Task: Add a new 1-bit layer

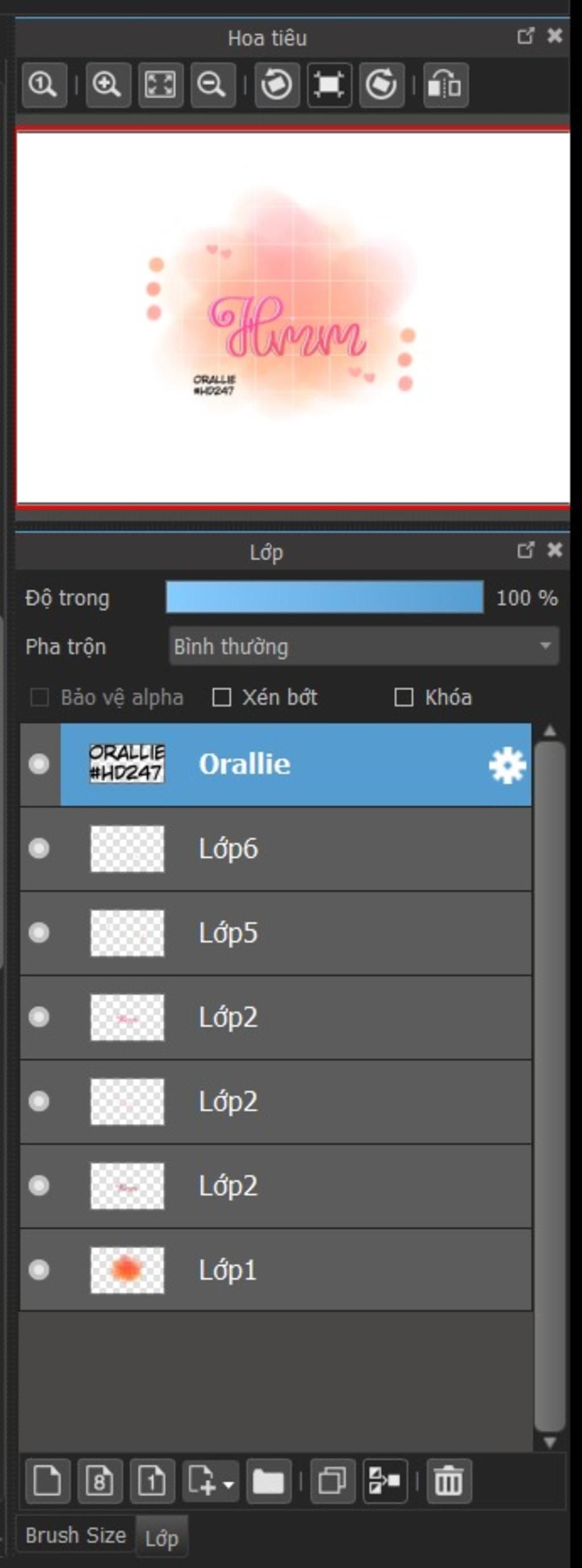Action: click(152, 1481)
